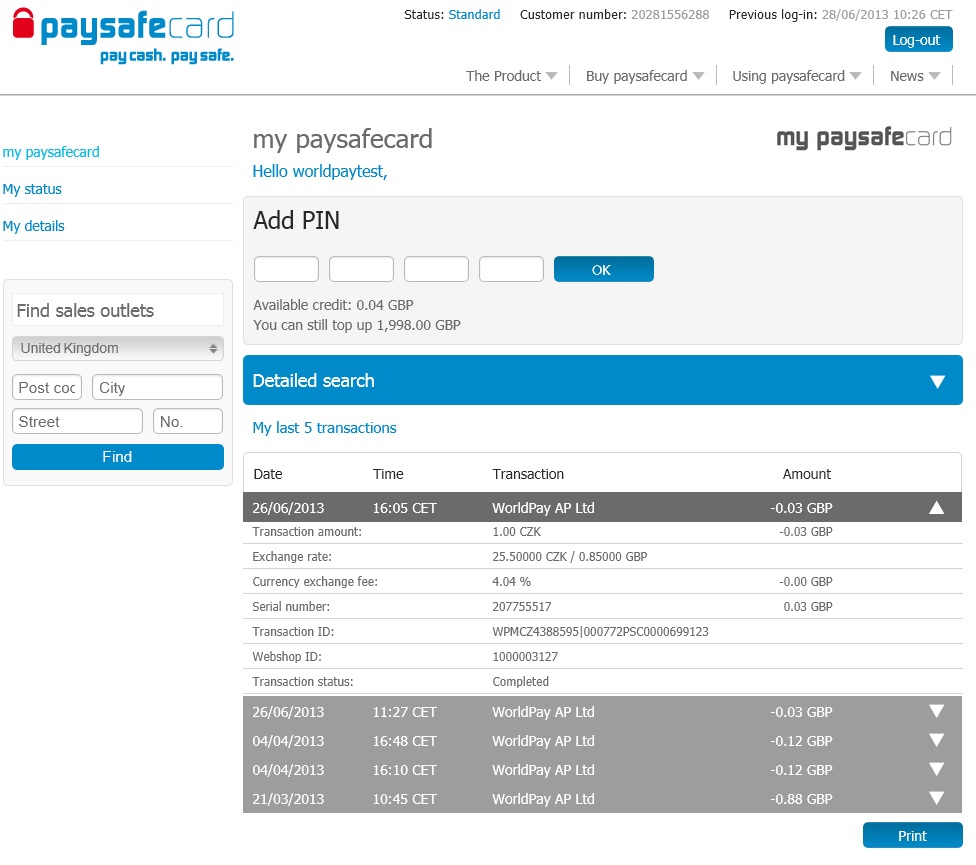Open the News menu
Image resolution: width=976 pixels, height=865 pixels.
click(914, 76)
